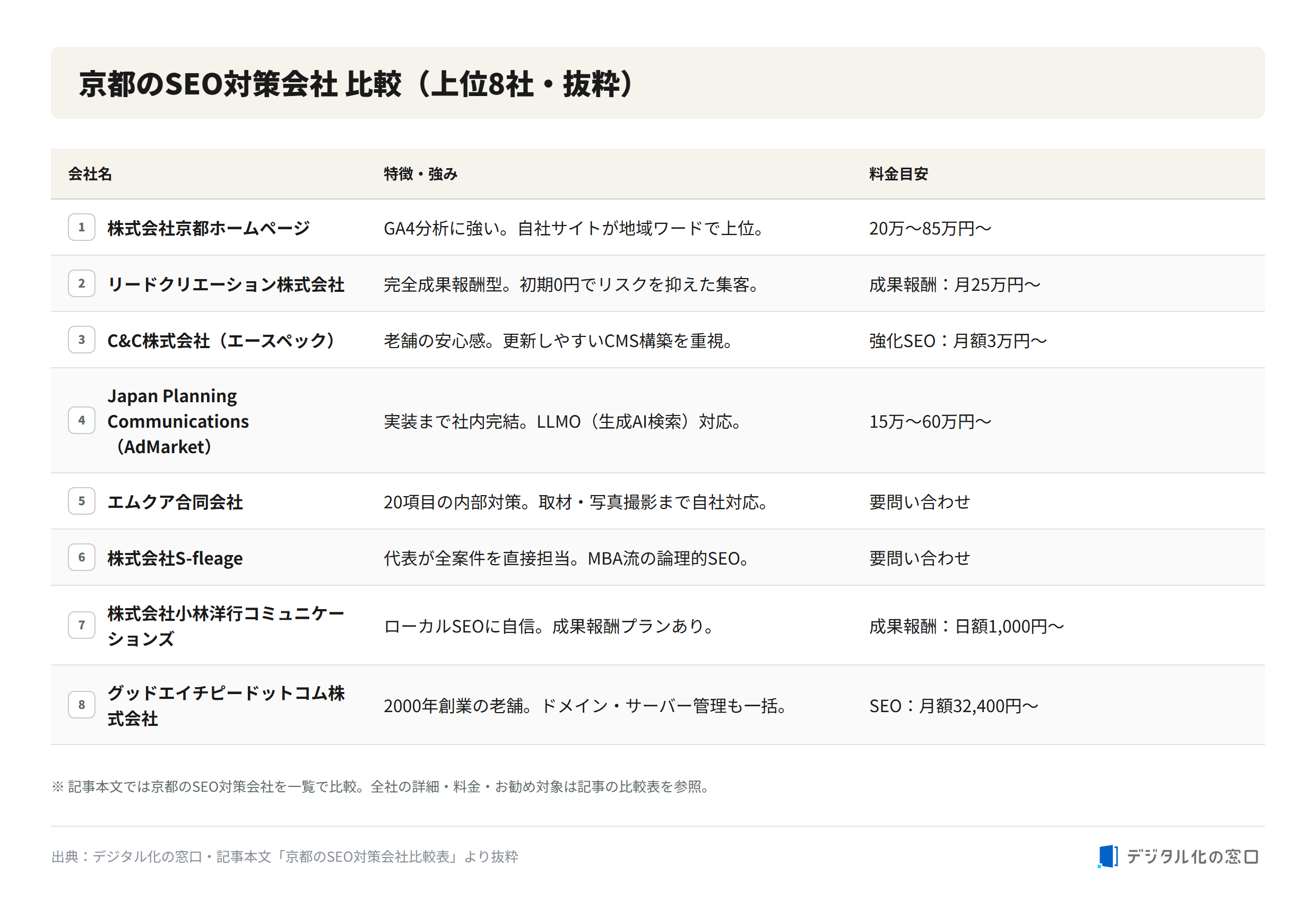Click 要問い合わせ in 株式会社S-fleage row
The width and height of the screenshot is (1316, 918).
(920, 558)
